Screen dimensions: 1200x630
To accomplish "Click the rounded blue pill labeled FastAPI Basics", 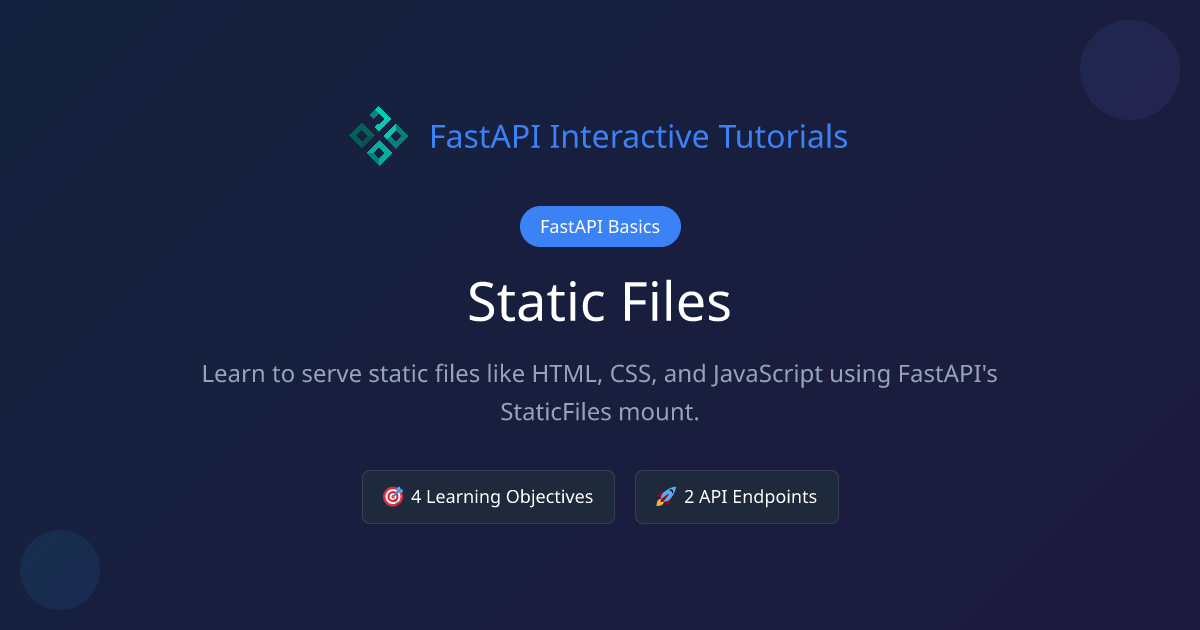I will [x=600, y=226].
